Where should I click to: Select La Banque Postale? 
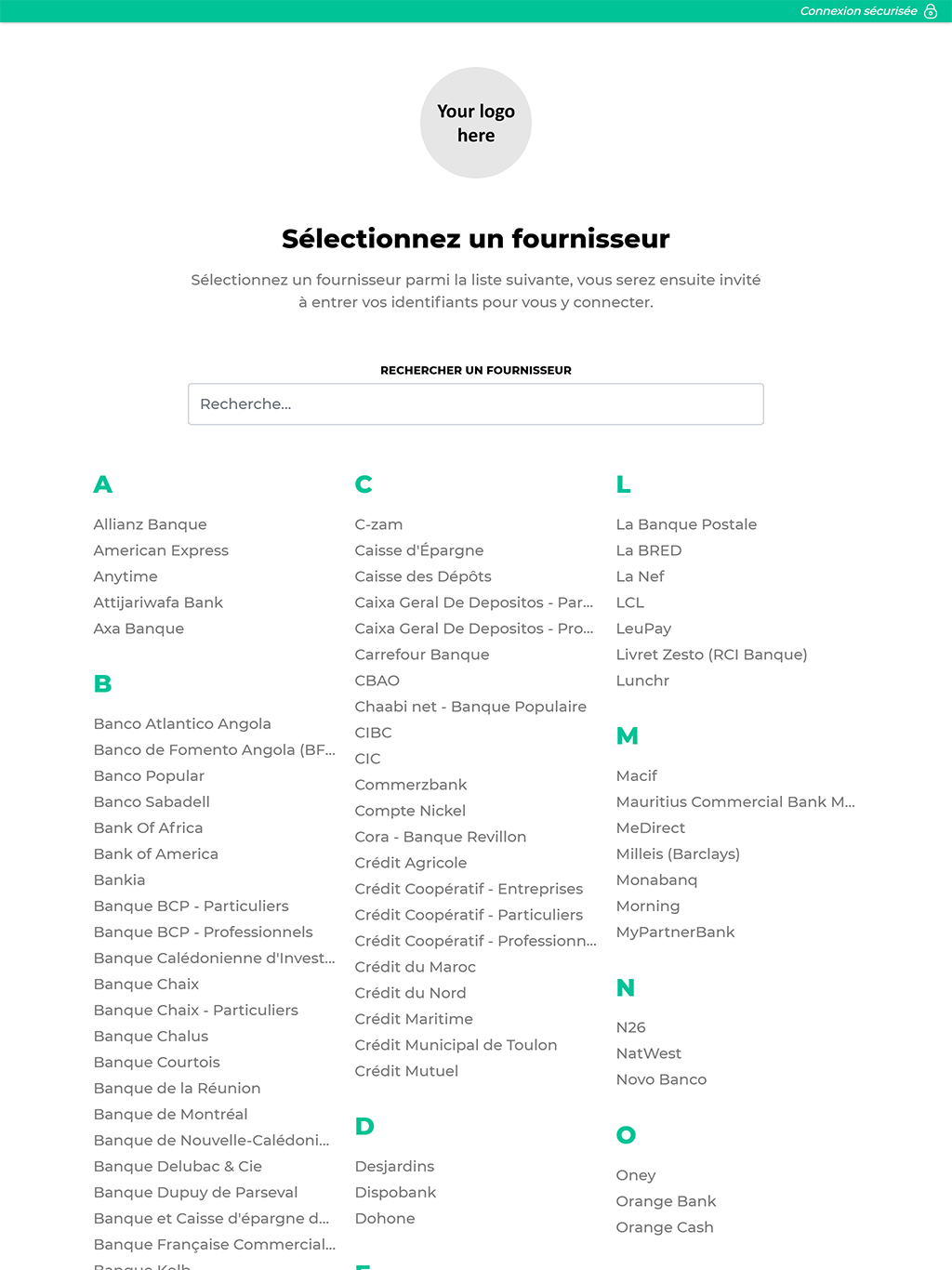point(686,524)
